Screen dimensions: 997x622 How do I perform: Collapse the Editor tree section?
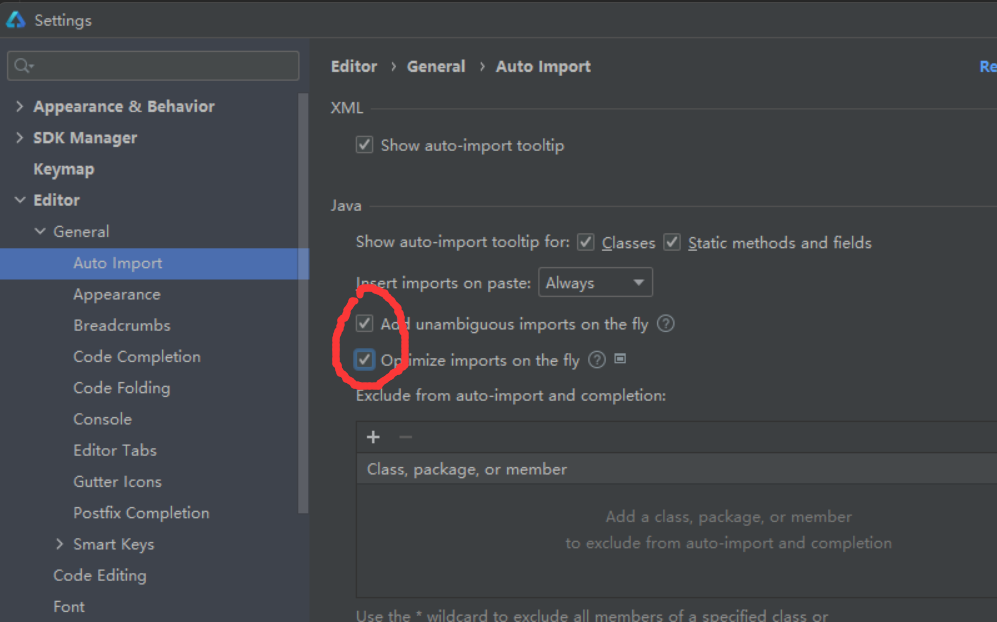(x=20, y=200)
